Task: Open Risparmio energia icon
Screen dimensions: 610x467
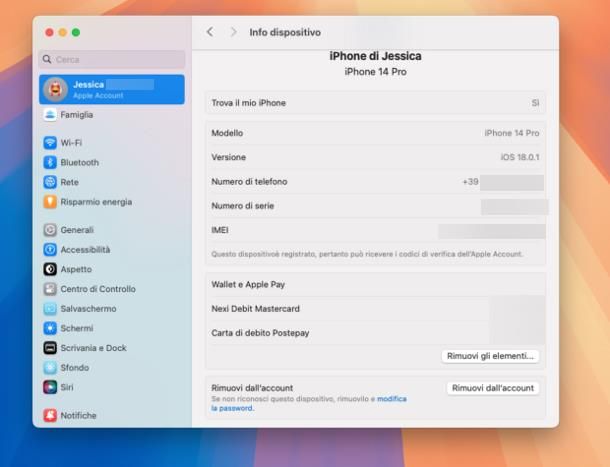Action: (x=50, y=202)
